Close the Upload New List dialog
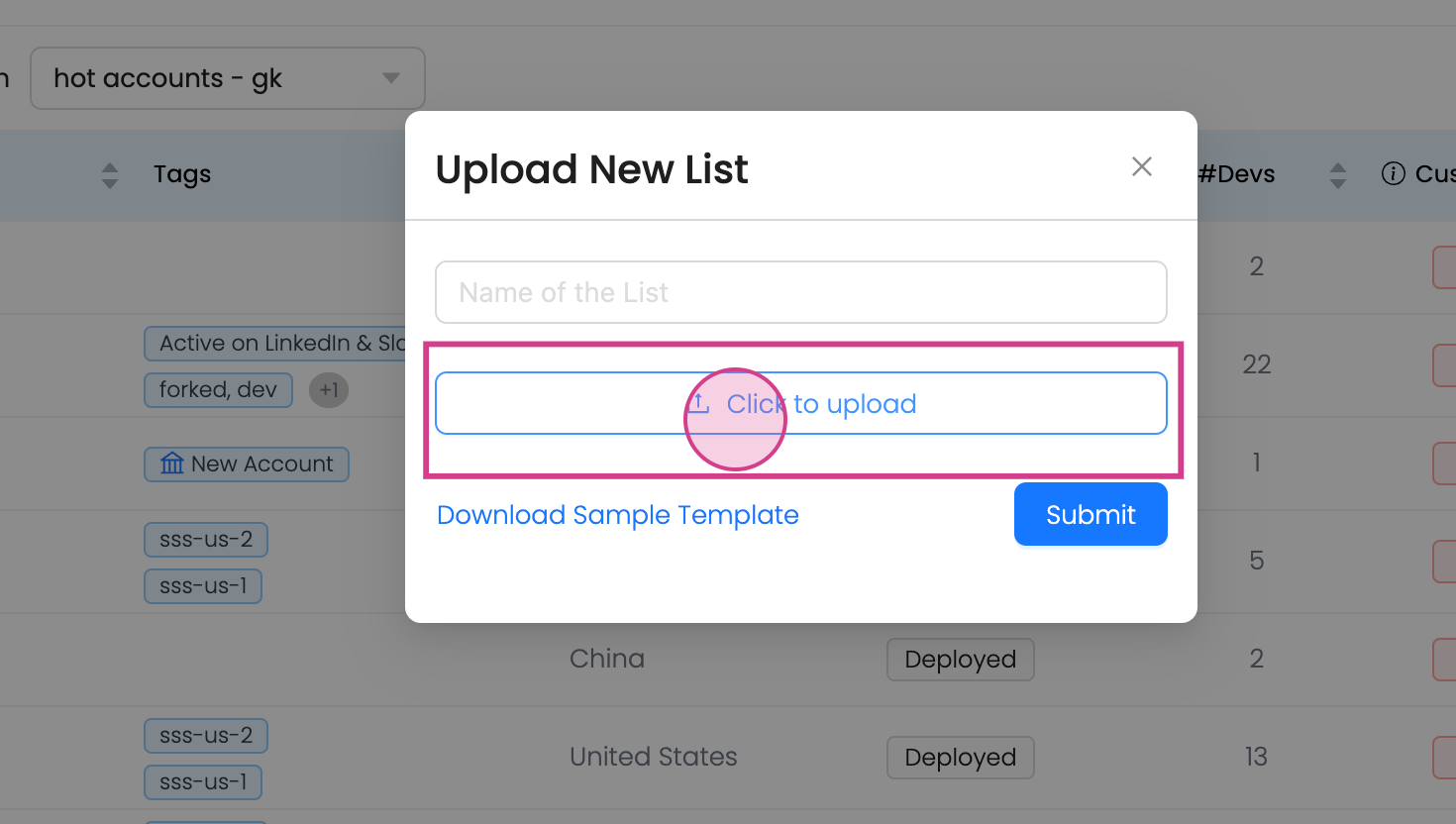Image resolution: width=1456 pixels, height=824 pixels. tap(1142, 166)
